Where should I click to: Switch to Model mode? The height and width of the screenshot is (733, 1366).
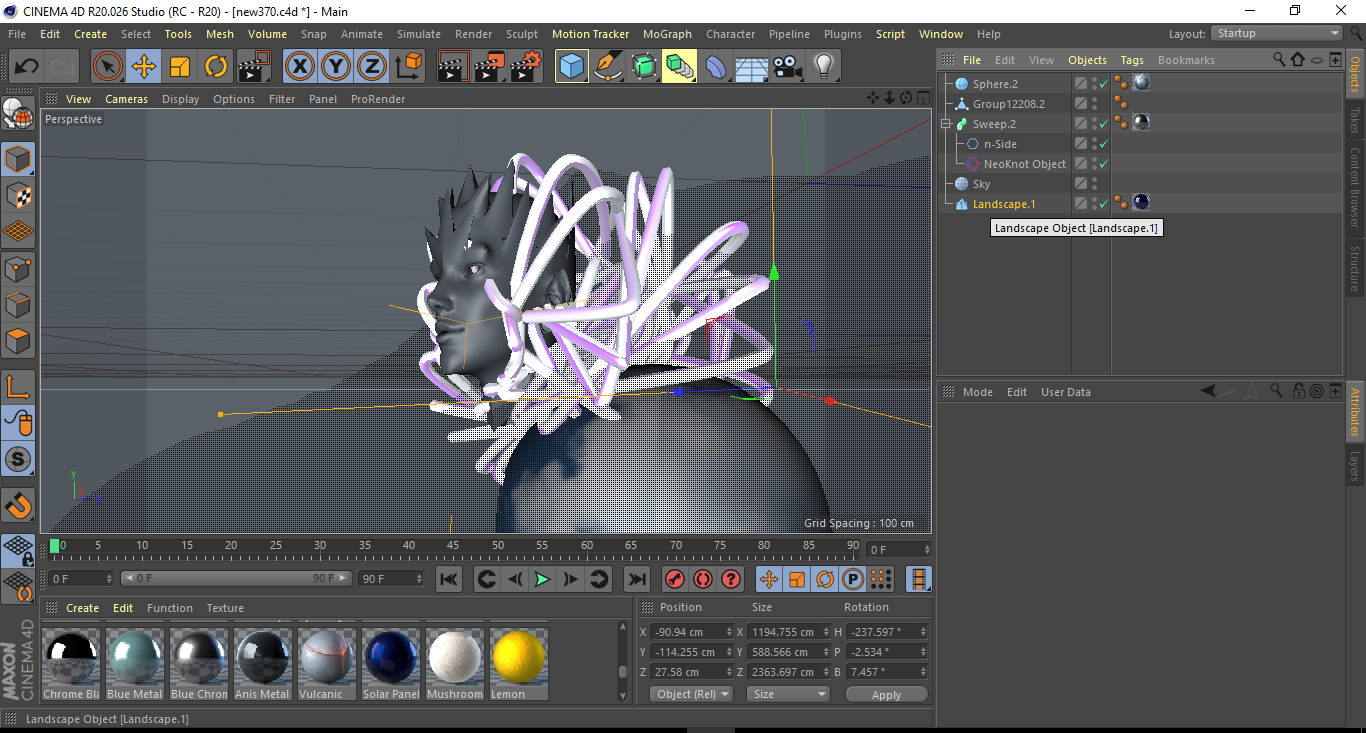(x=18, y=159)
